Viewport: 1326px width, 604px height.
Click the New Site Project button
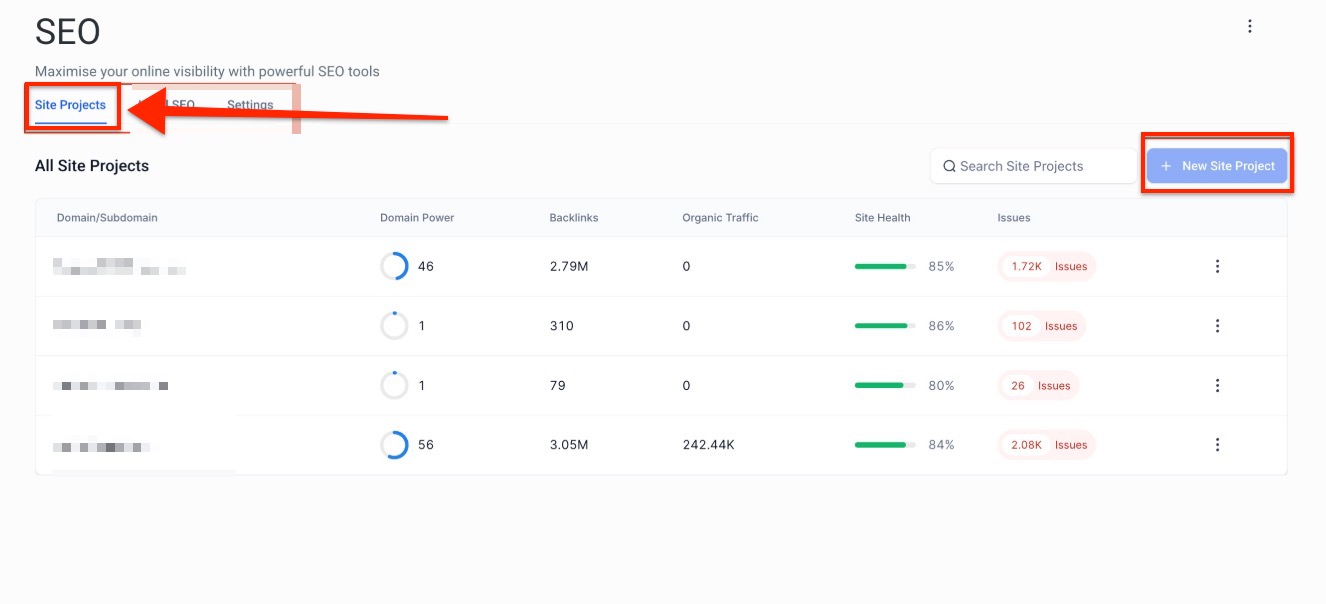[x=1217, y=166]
